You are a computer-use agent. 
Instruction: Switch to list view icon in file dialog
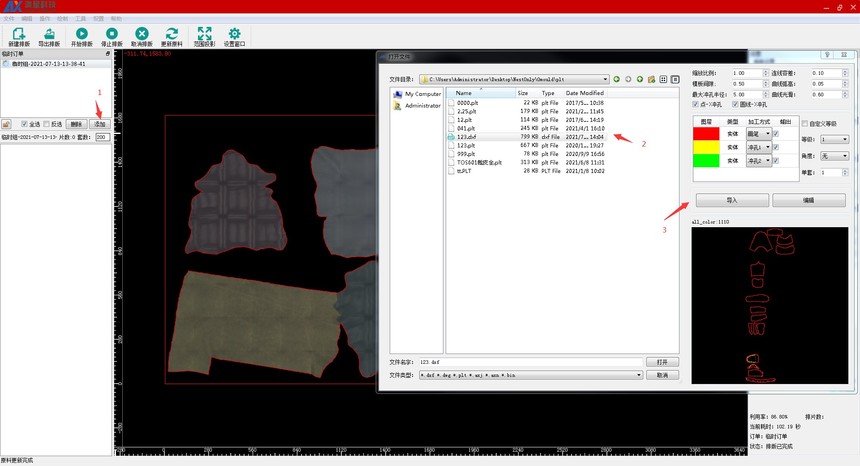663,79
